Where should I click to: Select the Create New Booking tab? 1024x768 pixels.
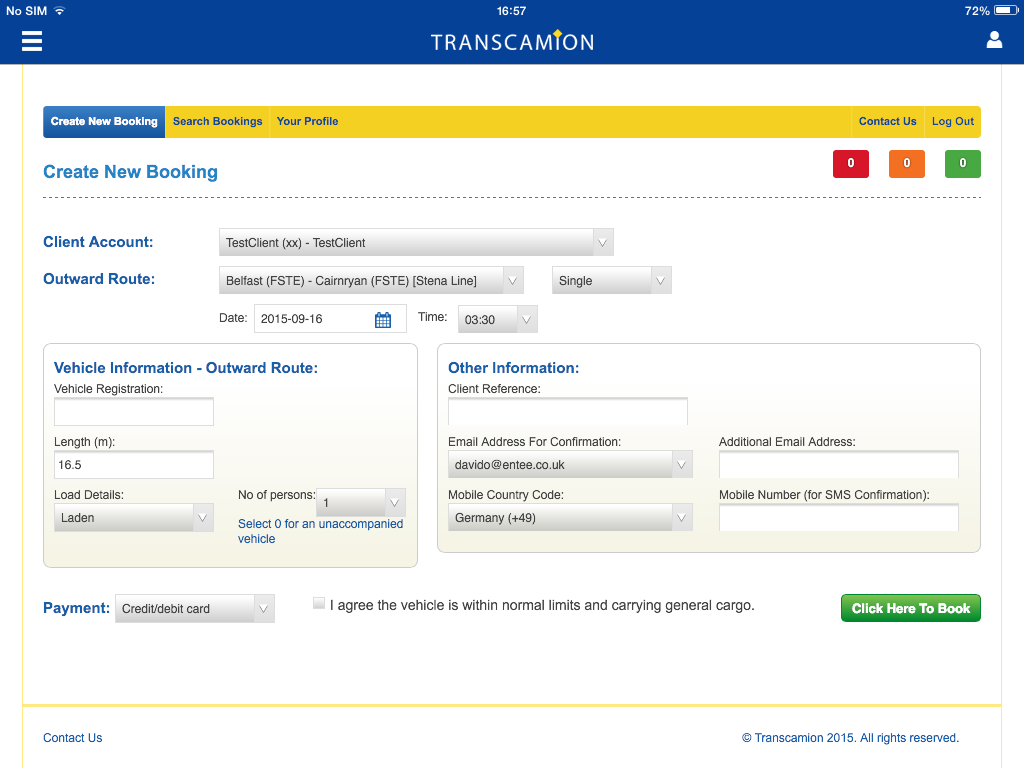(x=104, y=121)
